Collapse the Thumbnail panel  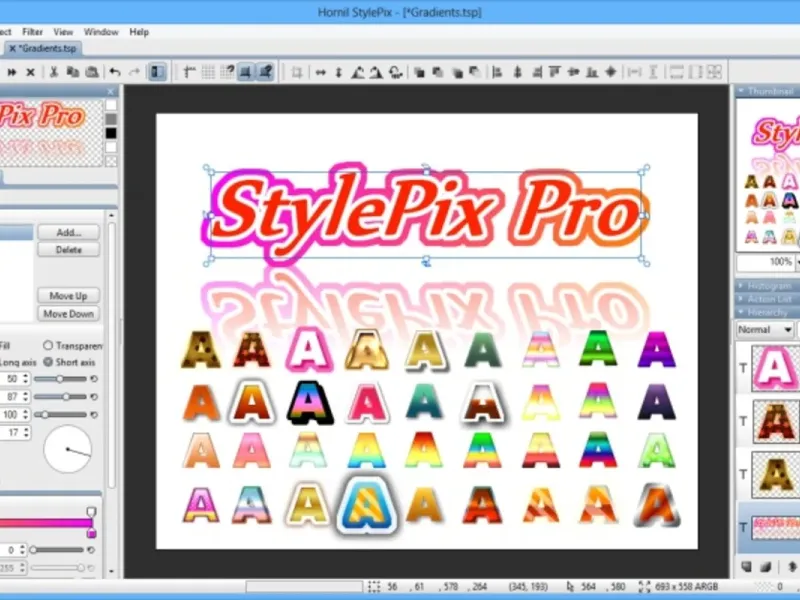point(742,91)
